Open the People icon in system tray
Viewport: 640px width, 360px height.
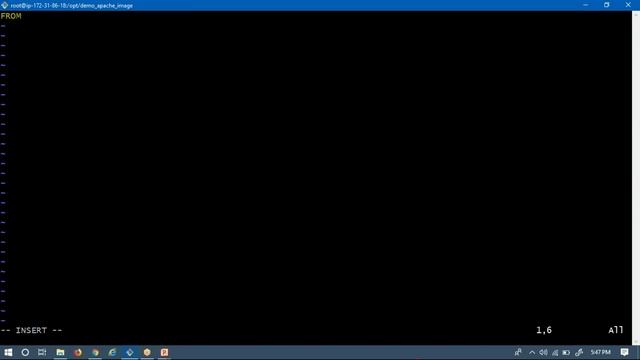coord(518,352)
